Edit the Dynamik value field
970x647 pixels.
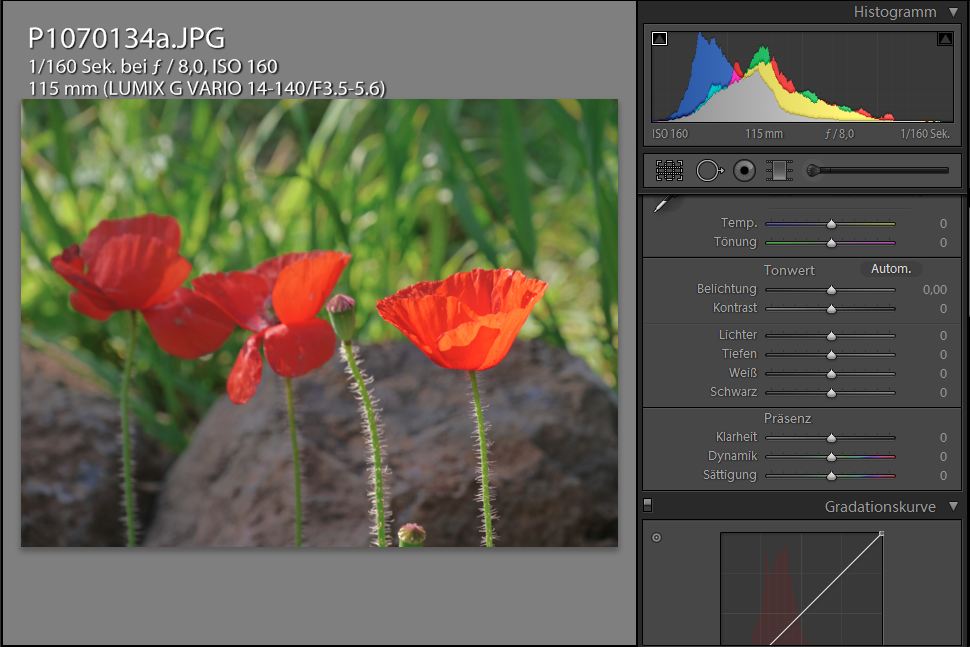tap(943, 456)
